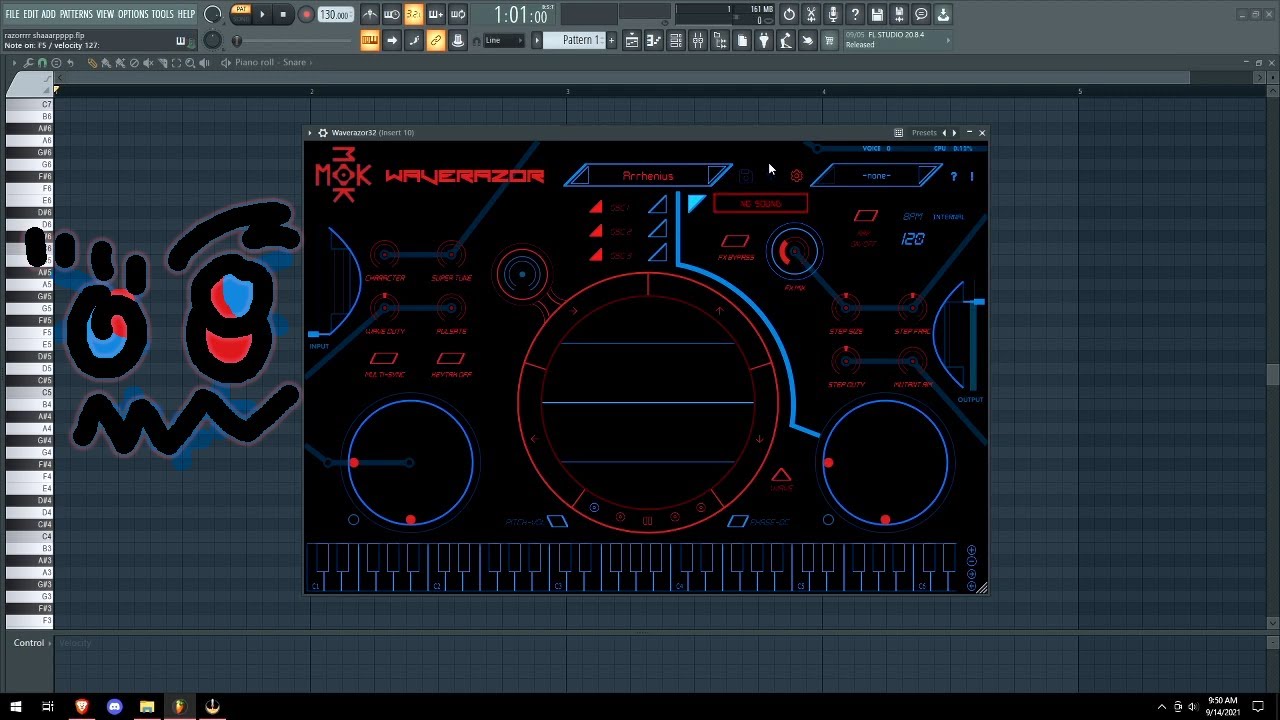
Task: Open the EDIT menu
Action: pyautogui.click(x=31, y=14)
